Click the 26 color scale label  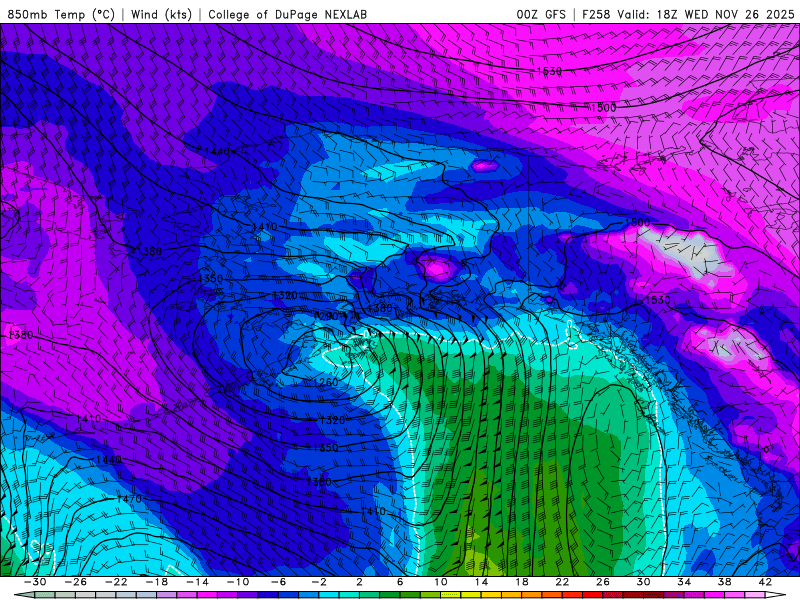pos(603,582)
